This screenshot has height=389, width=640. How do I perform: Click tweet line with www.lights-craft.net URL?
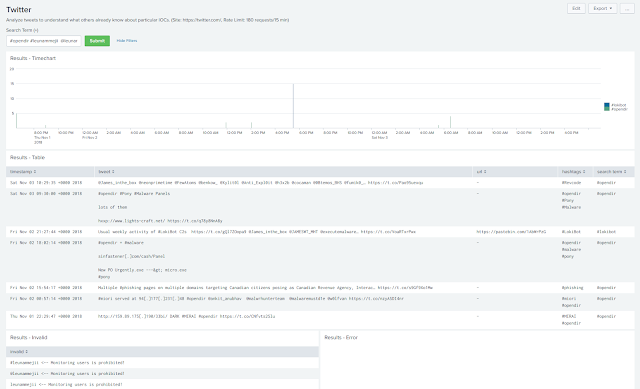[x=160, y=221]
